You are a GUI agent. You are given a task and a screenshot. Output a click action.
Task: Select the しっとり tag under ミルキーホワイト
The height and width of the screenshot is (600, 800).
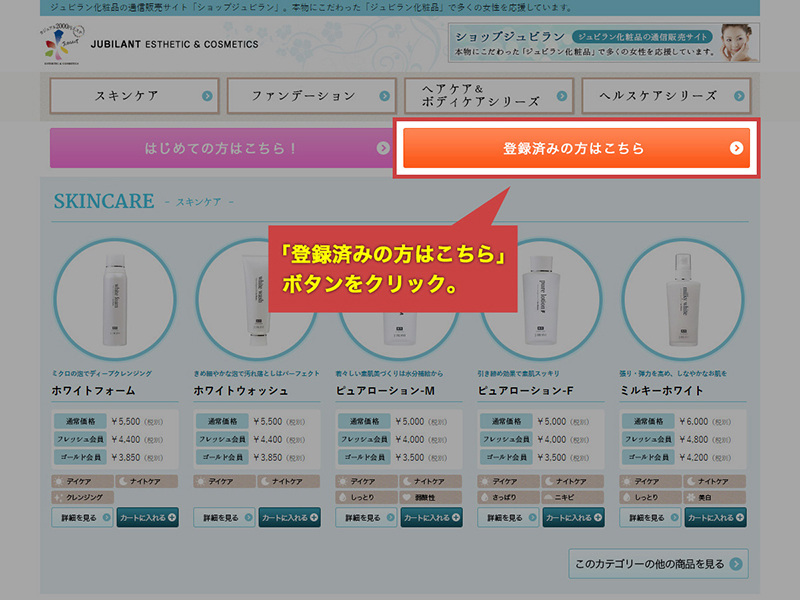tap(651, 497)
